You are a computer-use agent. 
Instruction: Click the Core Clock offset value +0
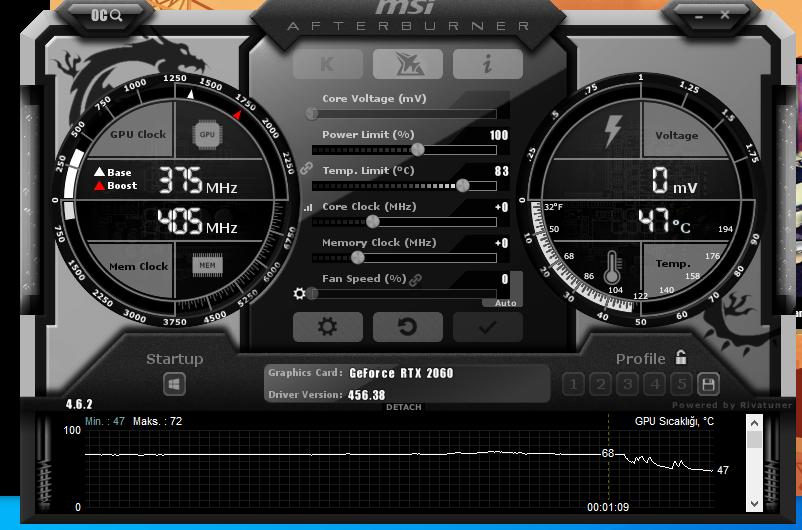pos(501,207)
